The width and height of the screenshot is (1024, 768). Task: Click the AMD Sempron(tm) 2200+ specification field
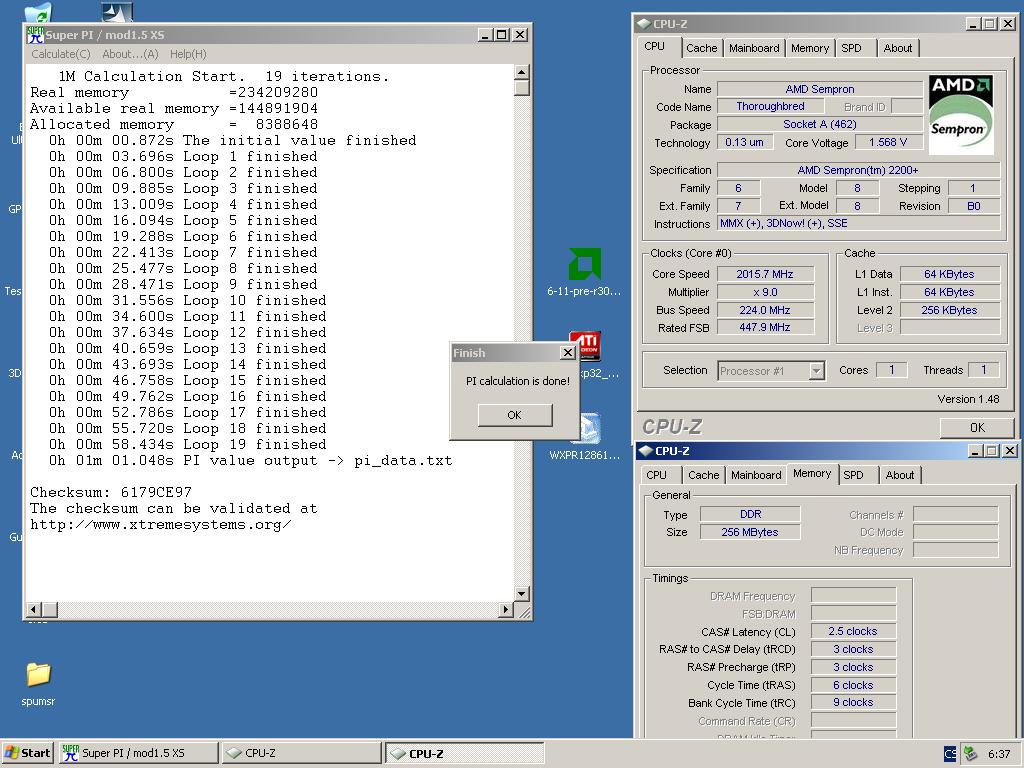pyautogui.click(x=858, y=170)
